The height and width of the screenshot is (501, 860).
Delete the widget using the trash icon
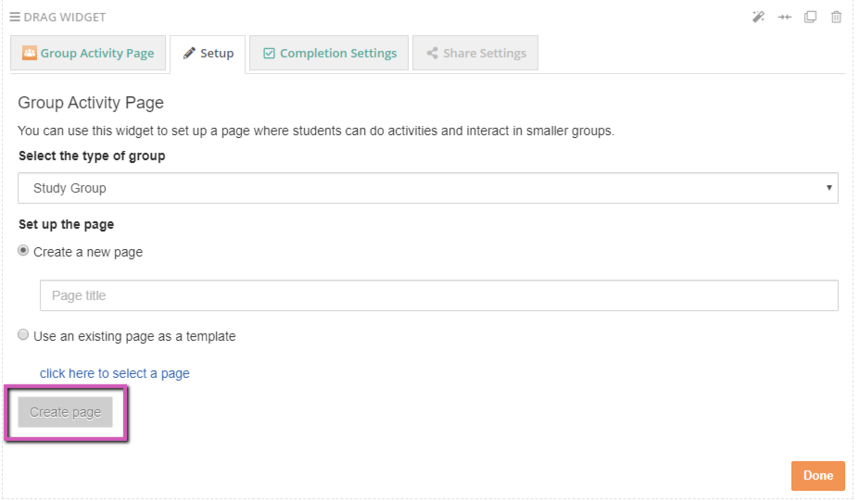pyautogui.click(x=836, y=17)
